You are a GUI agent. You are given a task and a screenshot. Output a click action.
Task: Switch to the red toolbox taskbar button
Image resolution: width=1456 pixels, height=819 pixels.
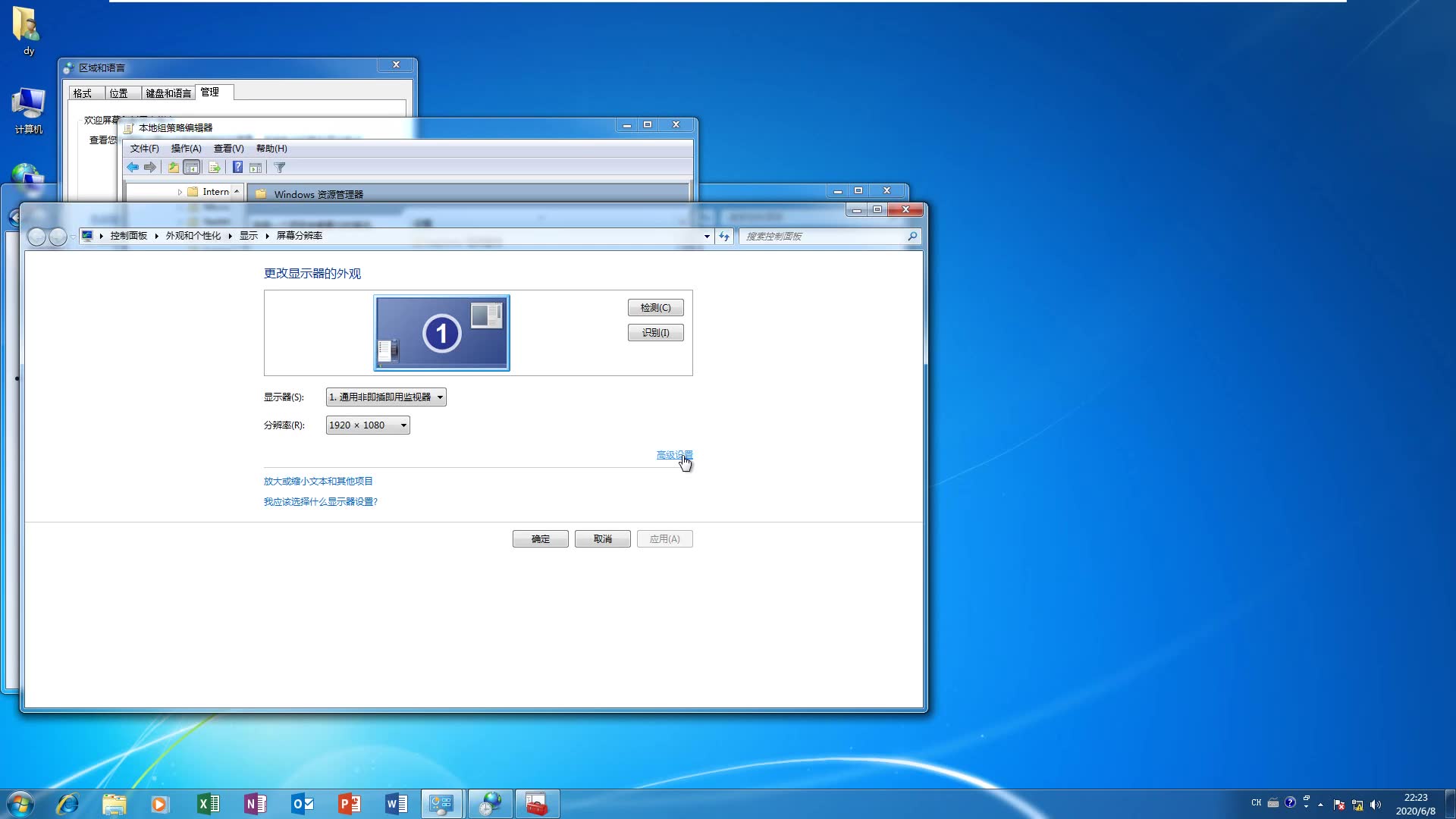point(537,804)
